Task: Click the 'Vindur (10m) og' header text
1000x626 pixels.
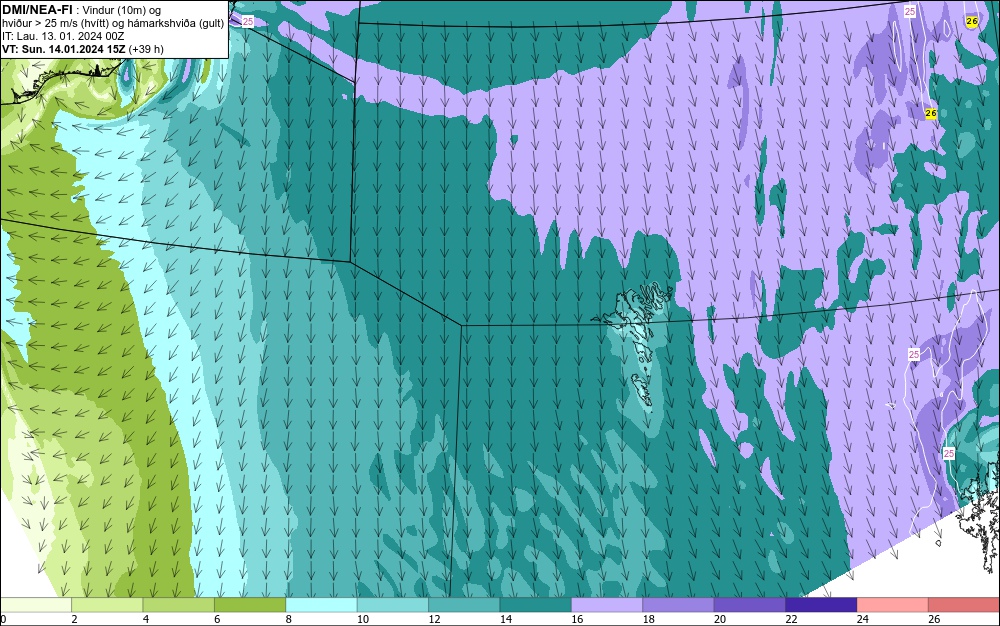Action: [122, 10]
